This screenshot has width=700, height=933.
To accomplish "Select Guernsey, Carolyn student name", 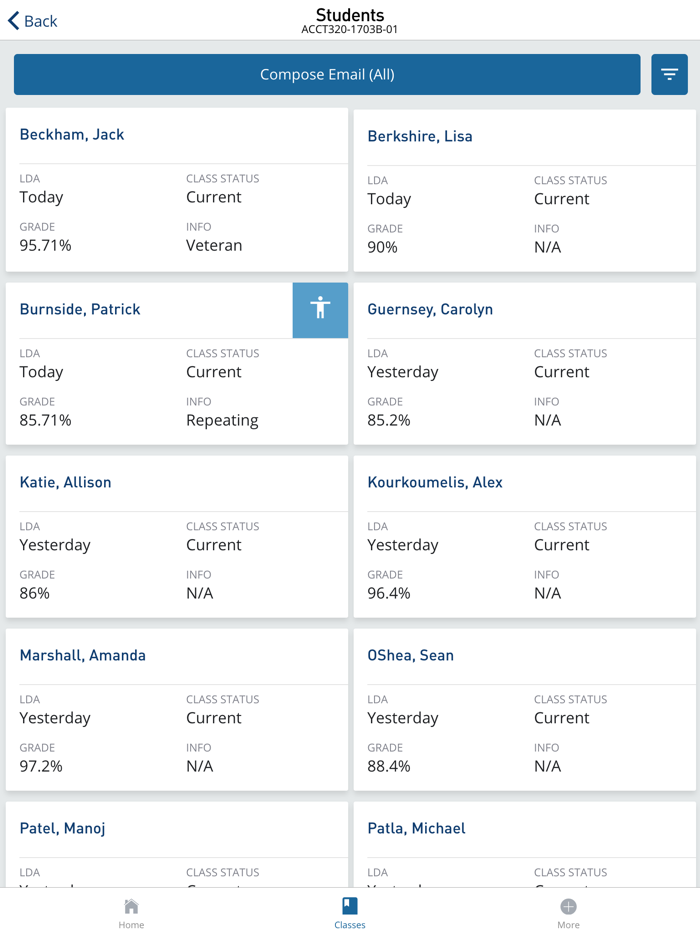I will click(x=430, y=310).
